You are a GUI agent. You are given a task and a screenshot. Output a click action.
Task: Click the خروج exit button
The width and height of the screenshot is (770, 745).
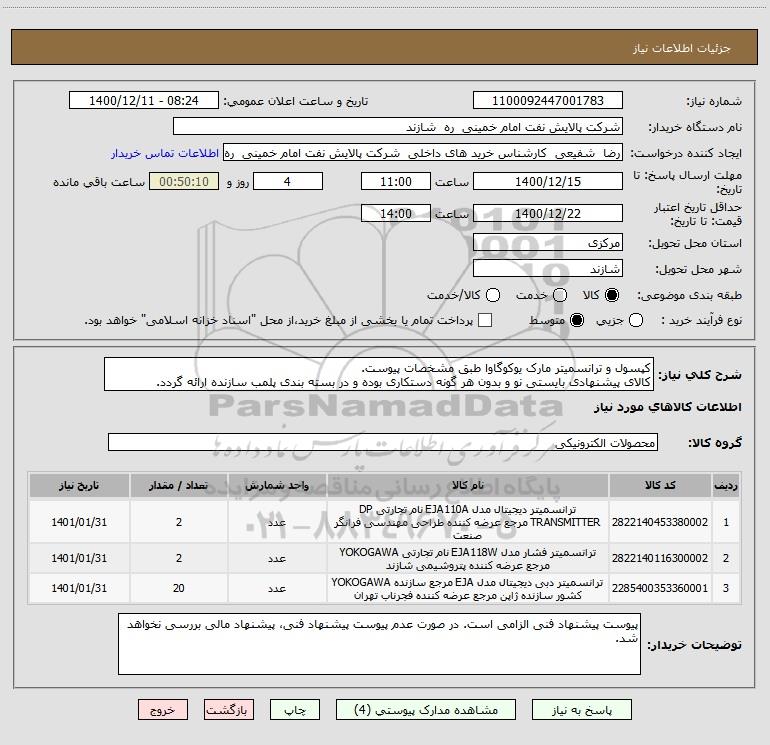pos(162,709)
